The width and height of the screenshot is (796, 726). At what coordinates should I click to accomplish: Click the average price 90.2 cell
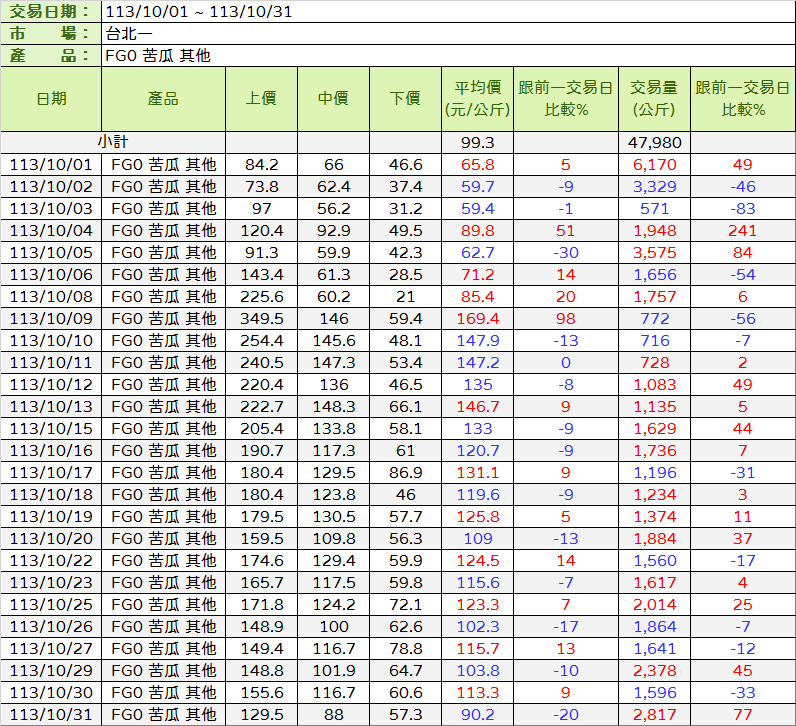(477, 714)
